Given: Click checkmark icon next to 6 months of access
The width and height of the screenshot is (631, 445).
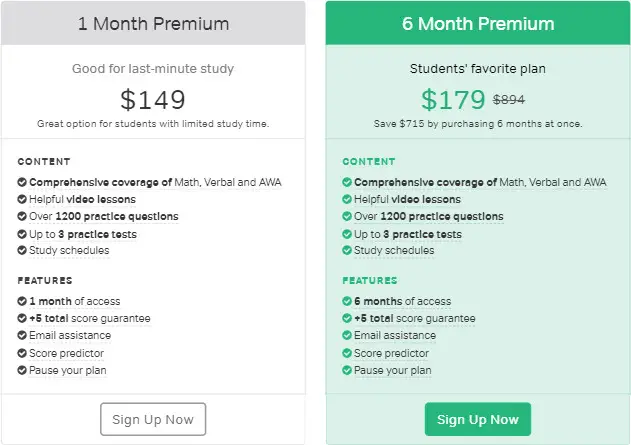Looking at the screenshot, I should pos(347,301).
